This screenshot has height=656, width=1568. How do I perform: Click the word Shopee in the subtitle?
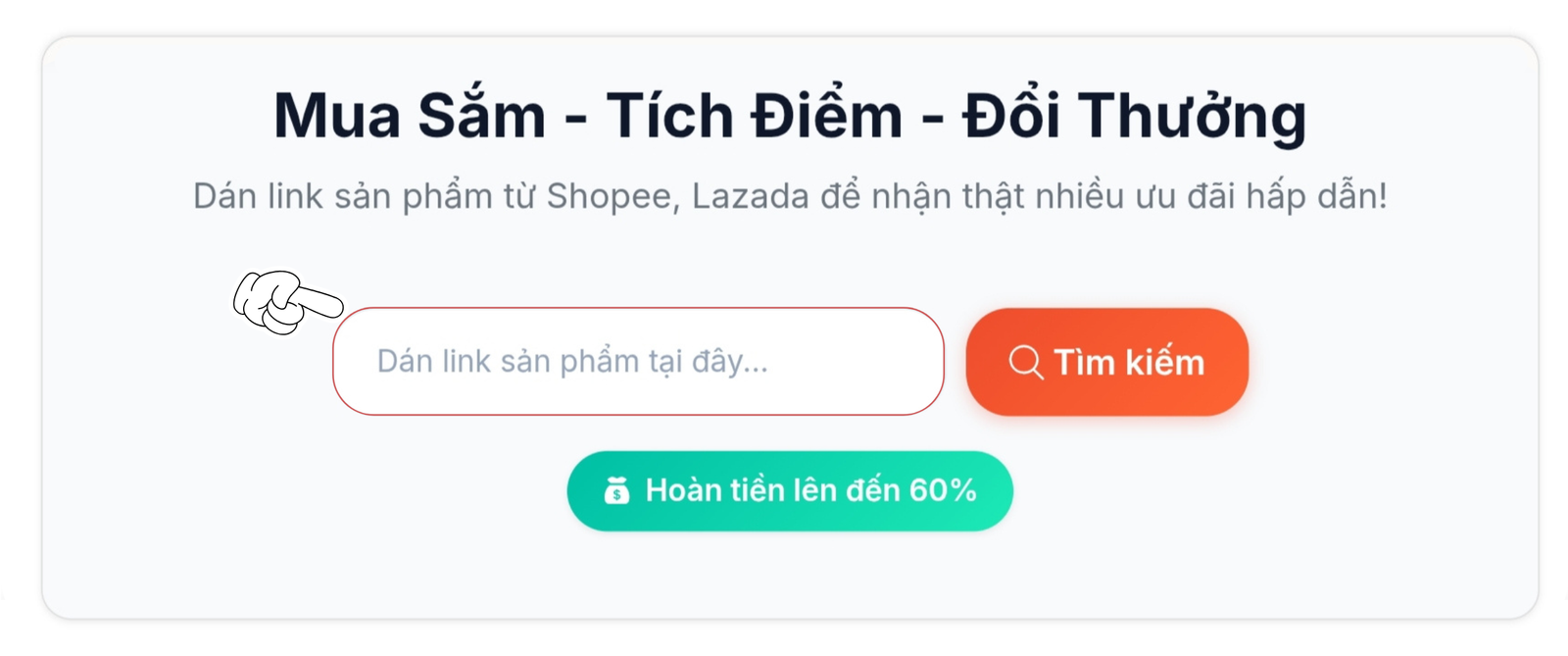click(x=609, y=194)
